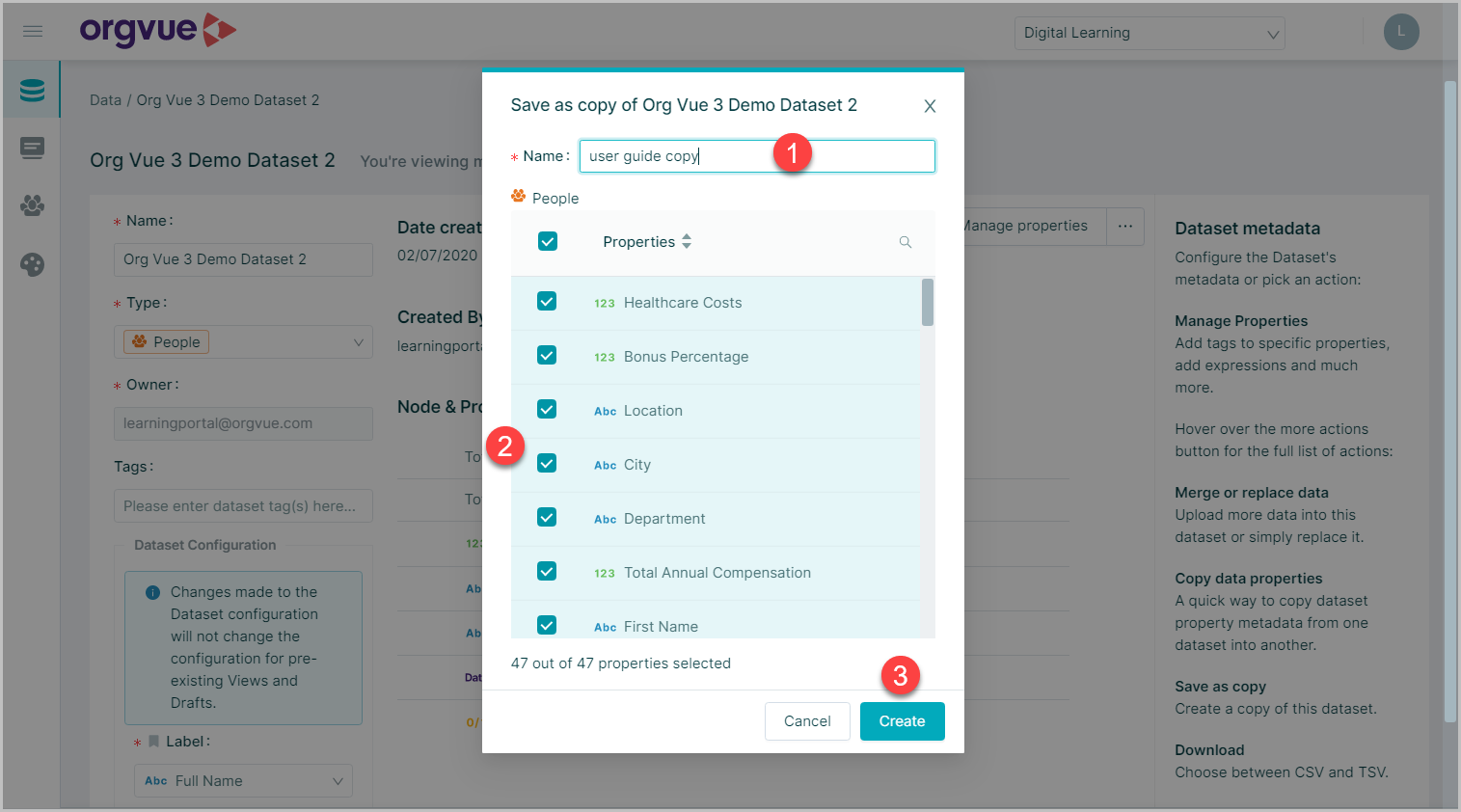Click the dataset Name field
The image size is (1461, 812).
pos(243,259)
